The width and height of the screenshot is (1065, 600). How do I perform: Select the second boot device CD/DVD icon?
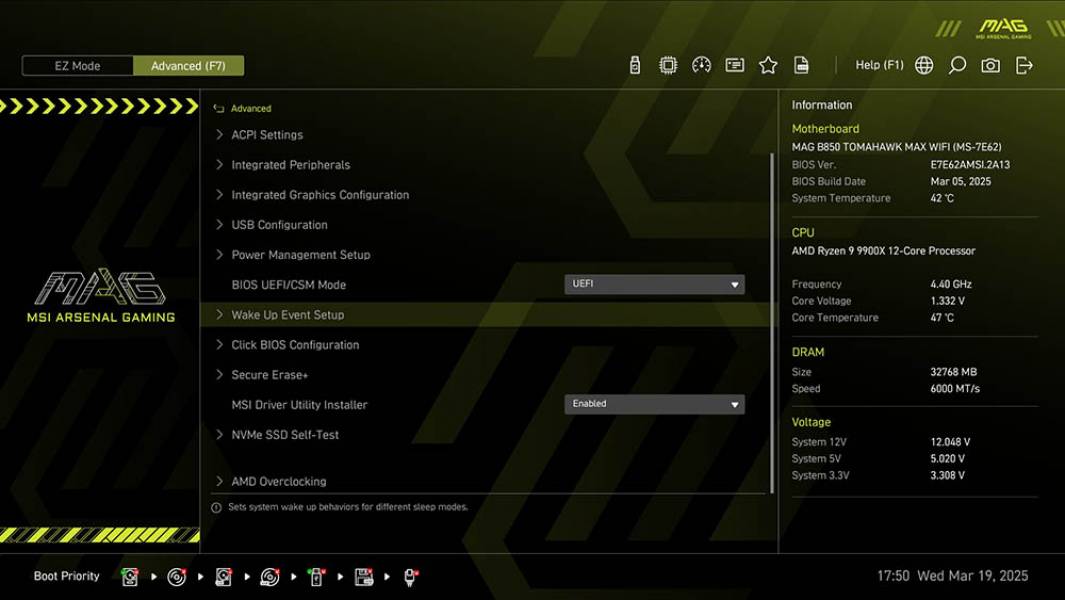click(x=177, y=577)
